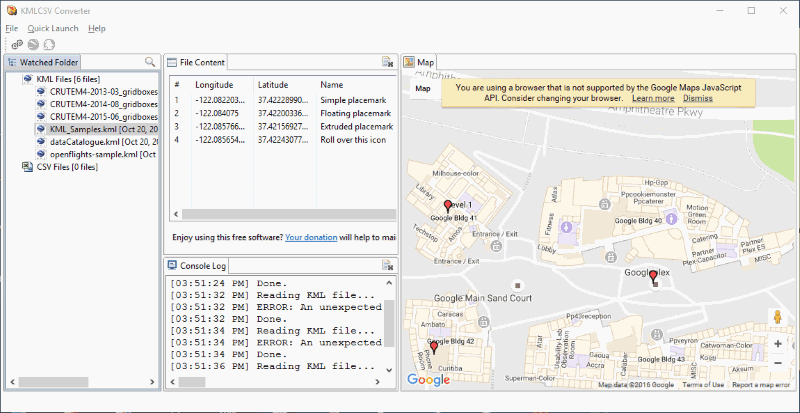This screenshot has height=413, width=800.
Task: Click icon beside dataCatalogue.kml file
Action: tap(41, 141)
